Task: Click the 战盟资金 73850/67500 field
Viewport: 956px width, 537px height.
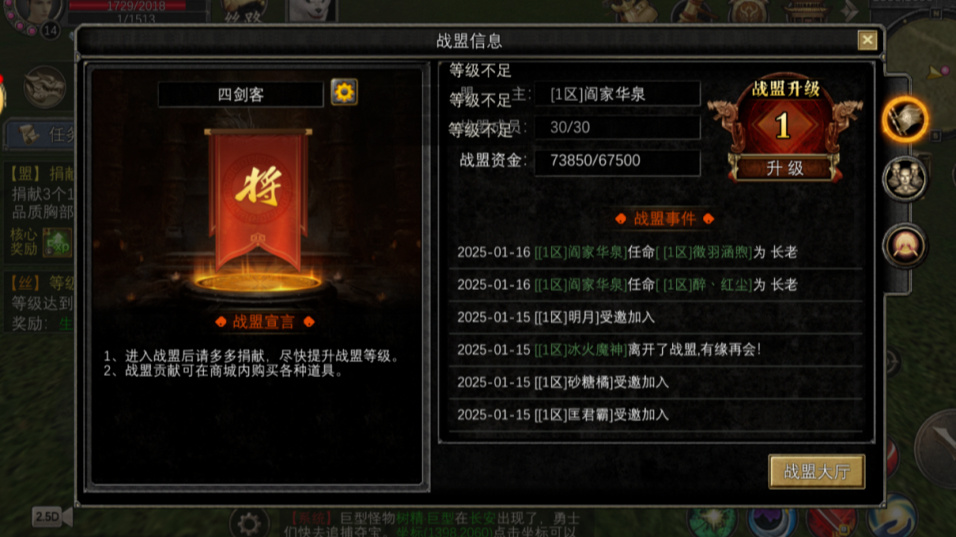Action: (617, 161)
